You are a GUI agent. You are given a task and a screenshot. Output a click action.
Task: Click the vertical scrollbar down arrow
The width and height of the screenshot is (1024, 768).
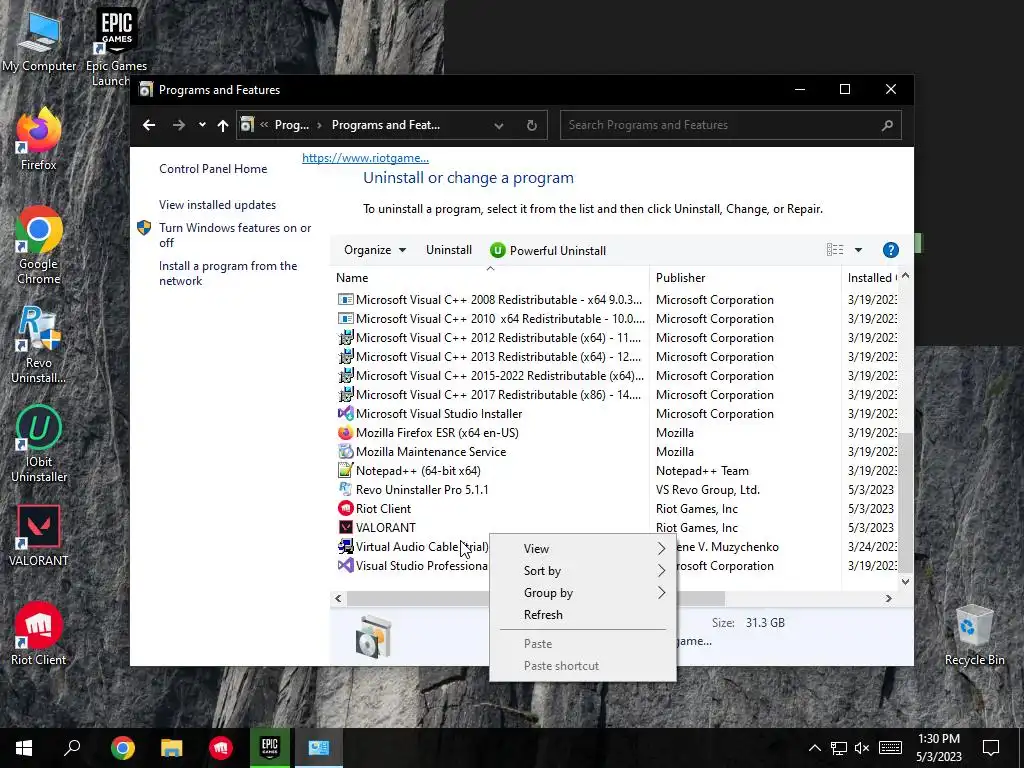(x=905, y=581)
